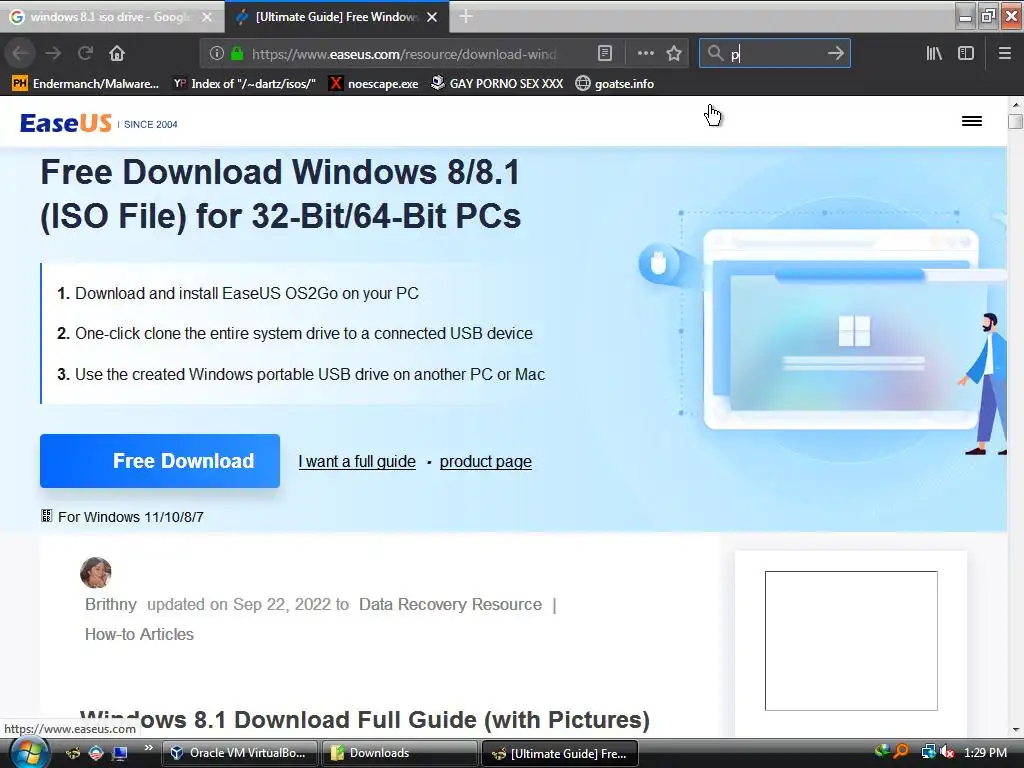Bookmark this page with the star icon
This screenshot has width=1024, height=768.
[674, 54]
